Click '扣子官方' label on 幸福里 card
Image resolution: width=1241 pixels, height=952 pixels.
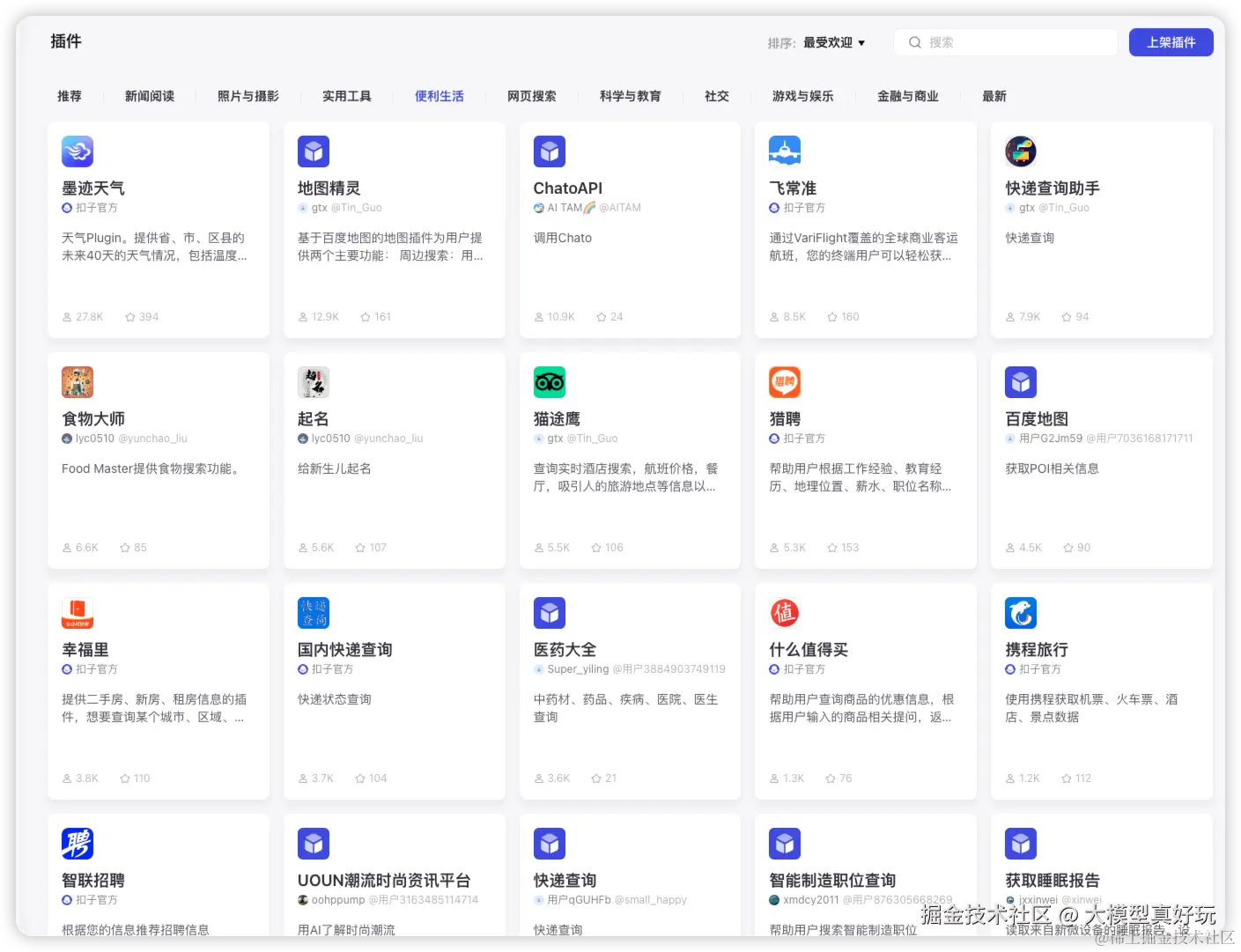[x=97, y=669]
